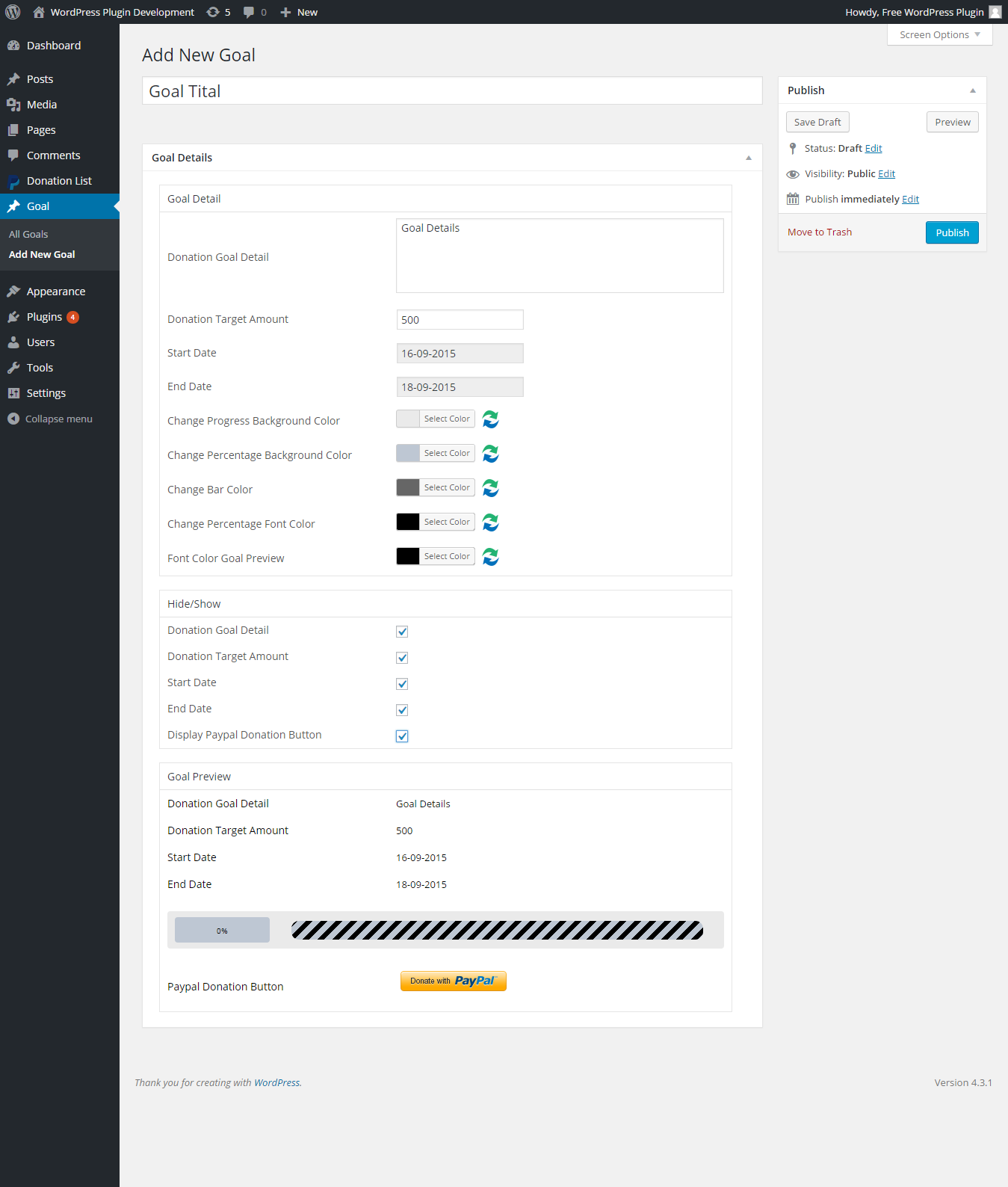Open the site home icon
The height and width of the screenshot is (1187, 1008).
39,12
